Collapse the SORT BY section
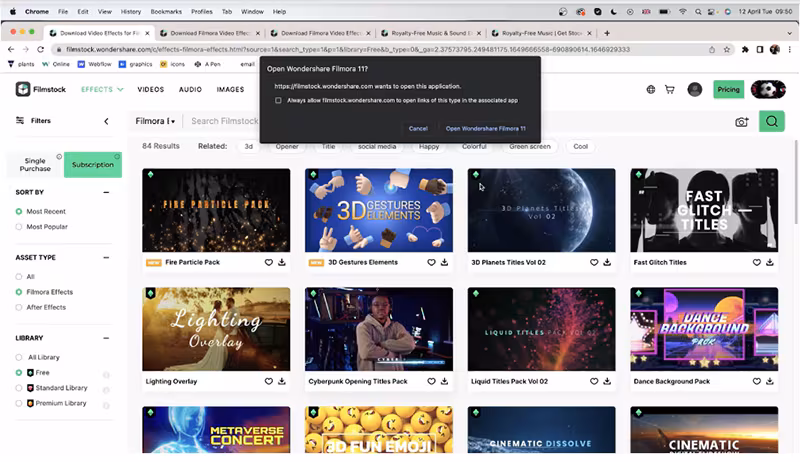 point(106,192)
